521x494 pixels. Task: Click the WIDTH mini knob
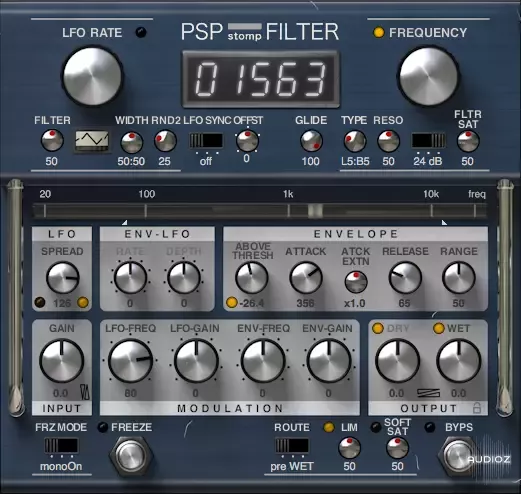132,142
